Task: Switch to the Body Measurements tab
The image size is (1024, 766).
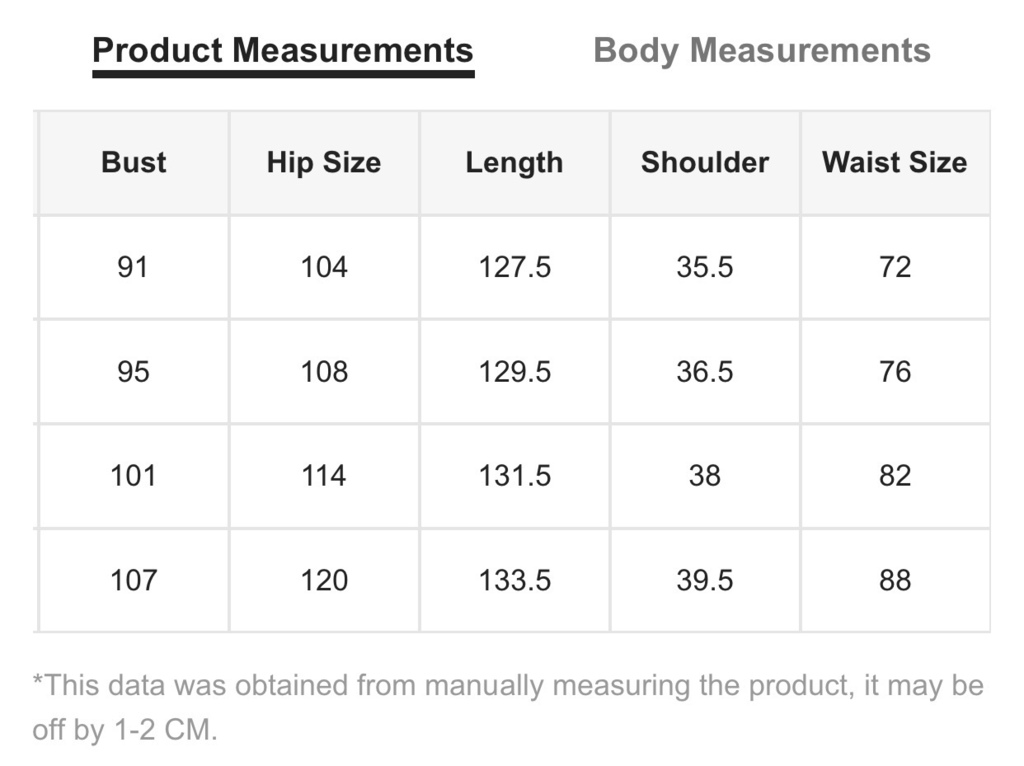Action: click(761, 51)
